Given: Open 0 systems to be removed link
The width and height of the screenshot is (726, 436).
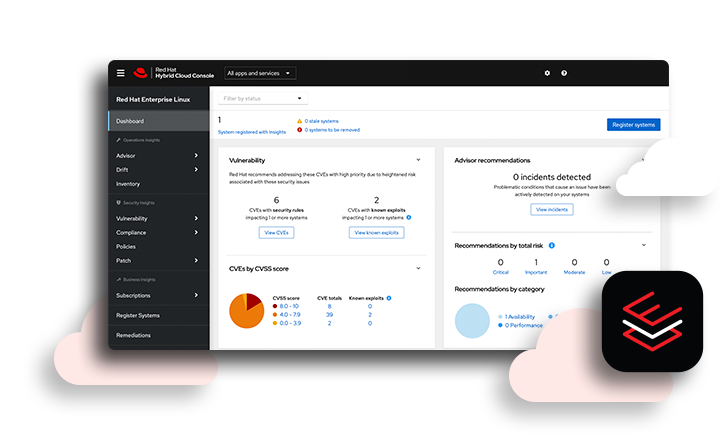Looking at the screenshot, I should [x=332, y=130].
